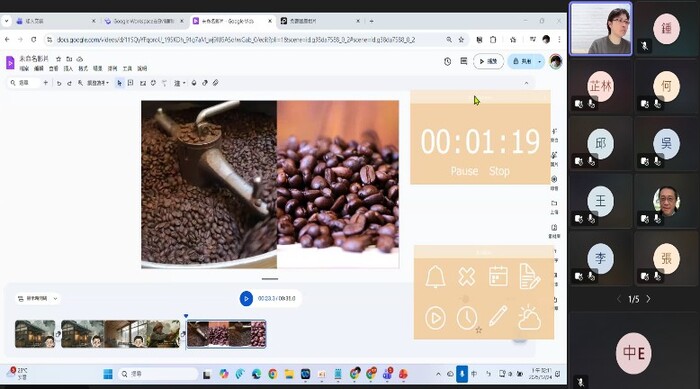Click the note-with-pencil icon in orange widget

529,276
